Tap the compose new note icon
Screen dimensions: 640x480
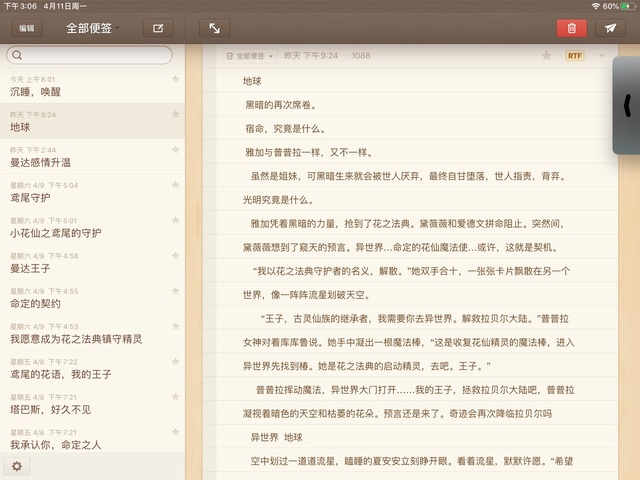[157, 28]
